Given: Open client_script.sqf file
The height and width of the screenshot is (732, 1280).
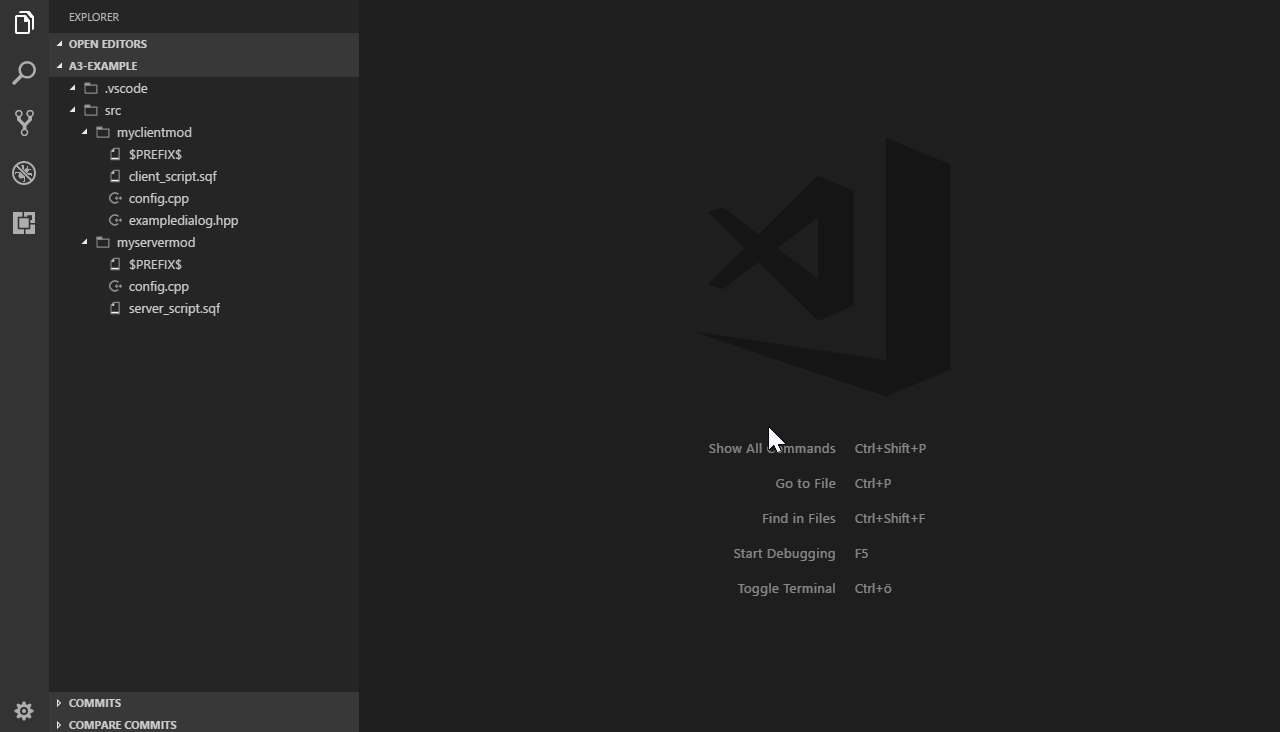Looking at the screenshot, I should 172,176.
